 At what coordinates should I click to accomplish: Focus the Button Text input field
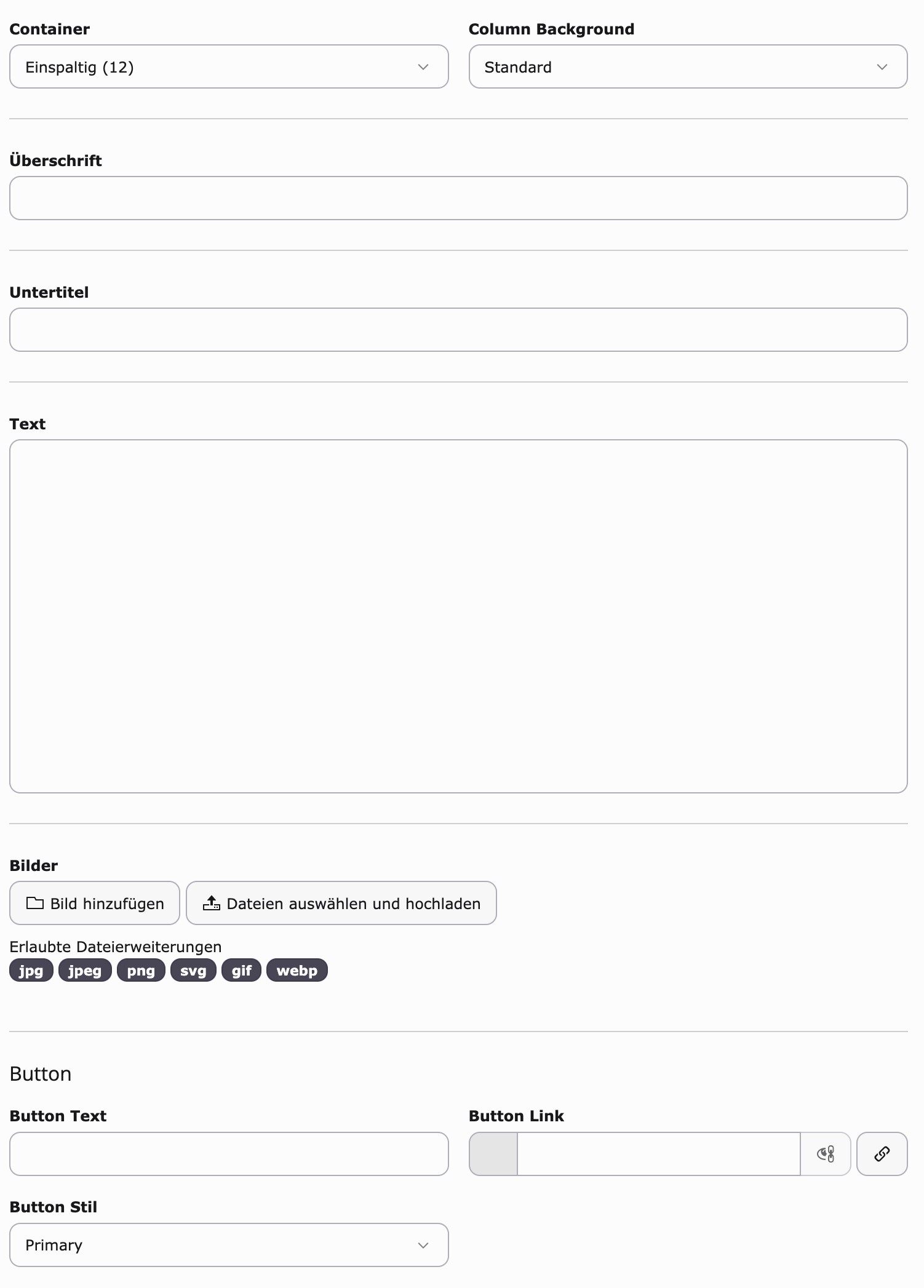[x=229, y=1154]
